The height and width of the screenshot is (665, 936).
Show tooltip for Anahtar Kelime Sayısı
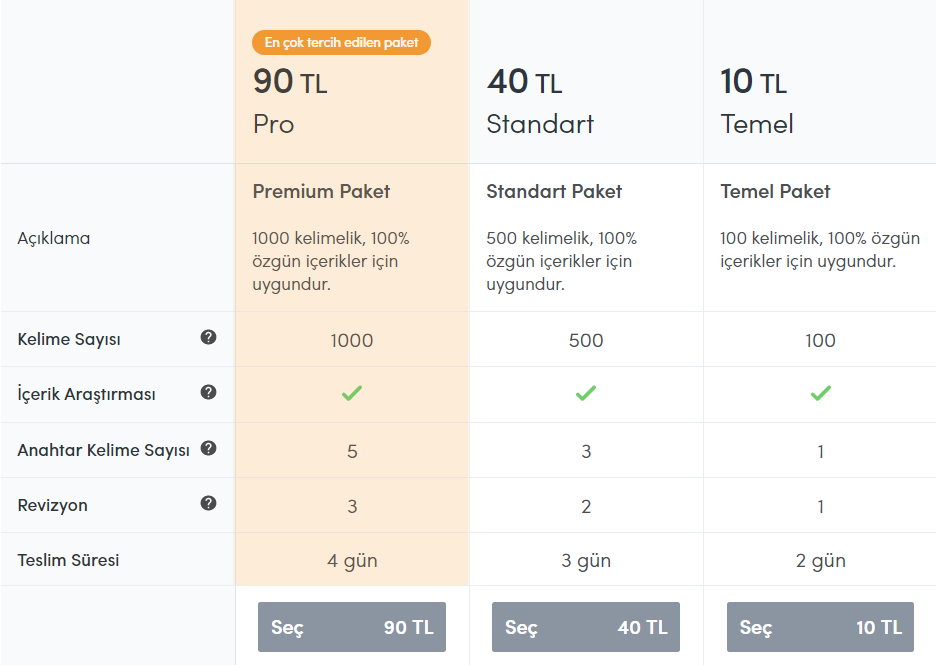[x=208, y=448]
